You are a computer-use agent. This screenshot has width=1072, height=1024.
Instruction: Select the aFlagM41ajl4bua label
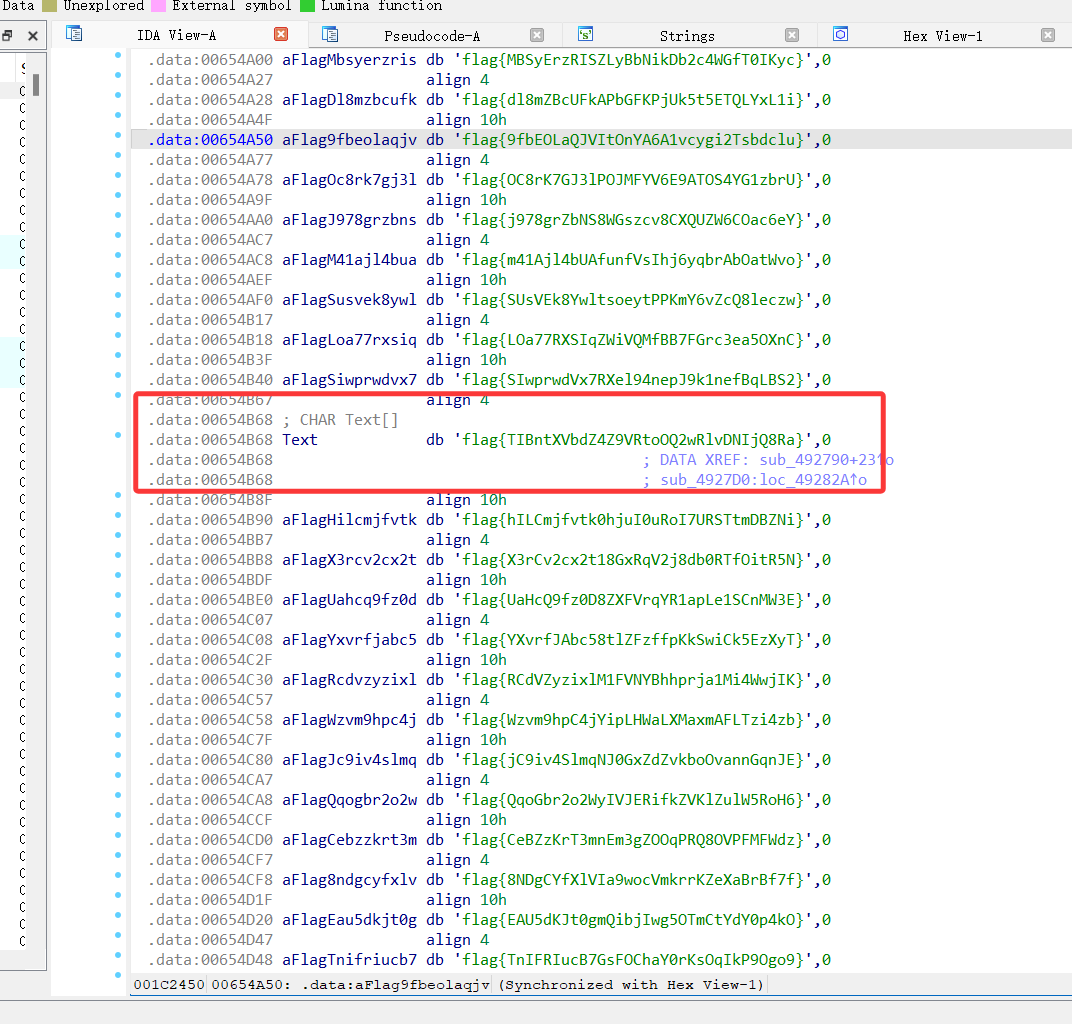pyautogui.click(x=349, y=260)
